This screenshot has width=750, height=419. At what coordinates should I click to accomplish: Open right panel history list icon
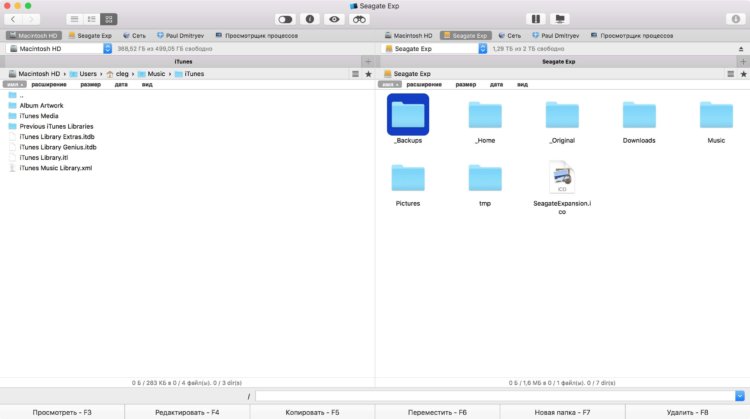[x=730, y=74]
